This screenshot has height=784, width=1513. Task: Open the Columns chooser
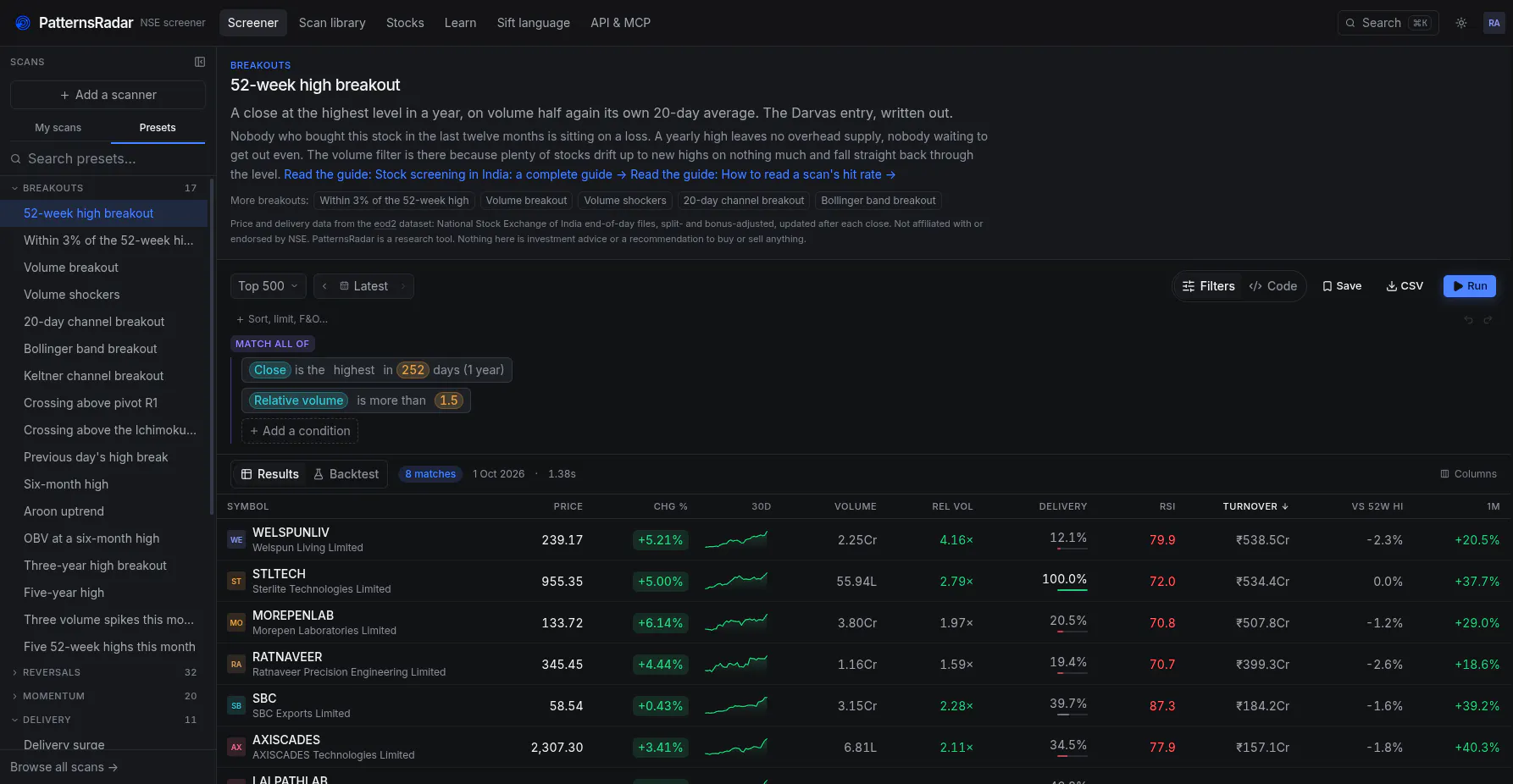pos(1469,474)
